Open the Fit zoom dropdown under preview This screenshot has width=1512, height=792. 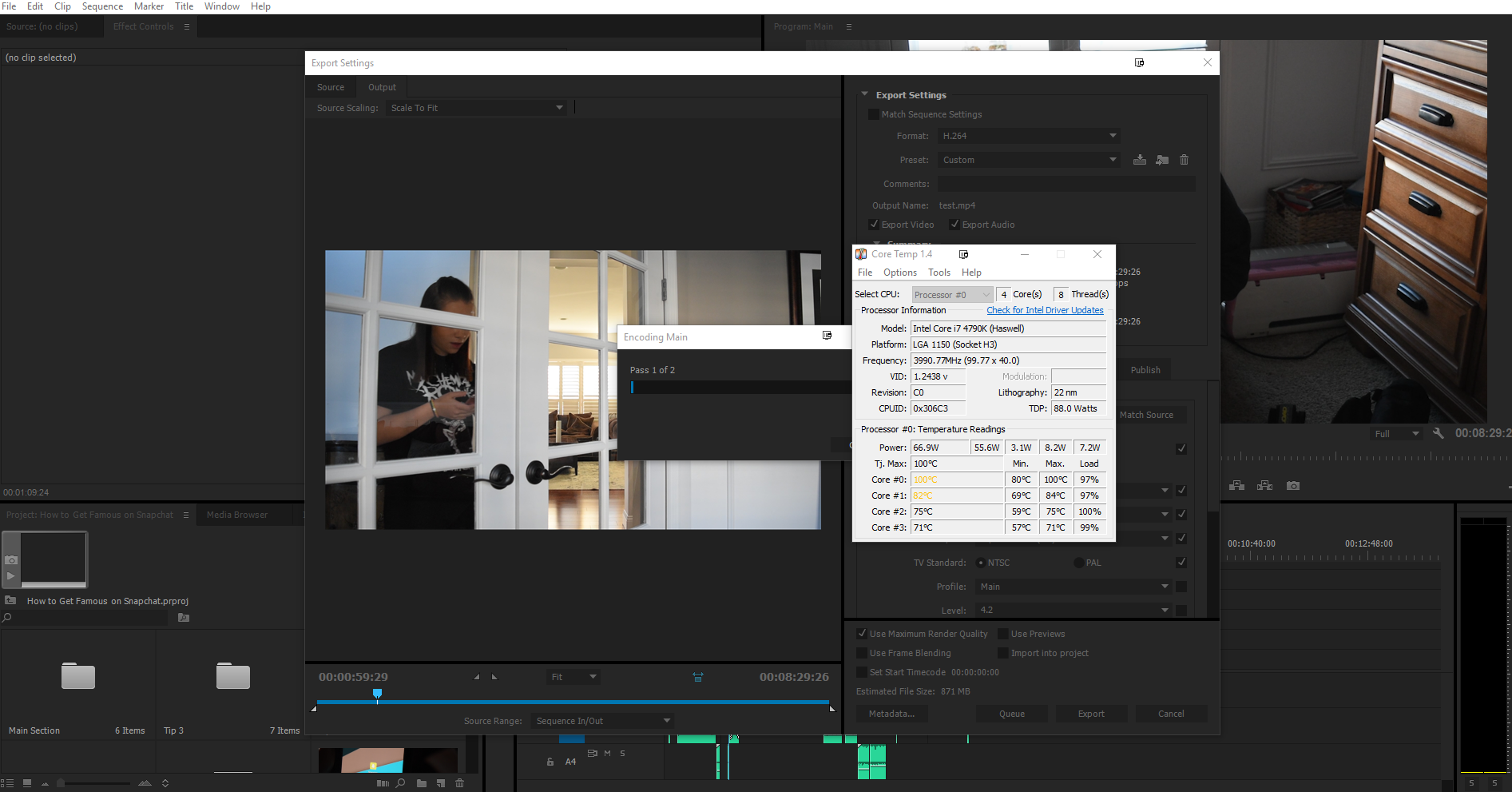pos(573,677)
